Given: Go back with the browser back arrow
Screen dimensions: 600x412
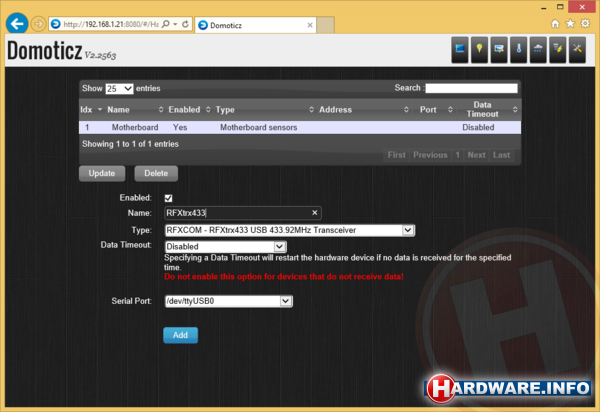Looking at the screenshot, I should click(x=17, y=24).
